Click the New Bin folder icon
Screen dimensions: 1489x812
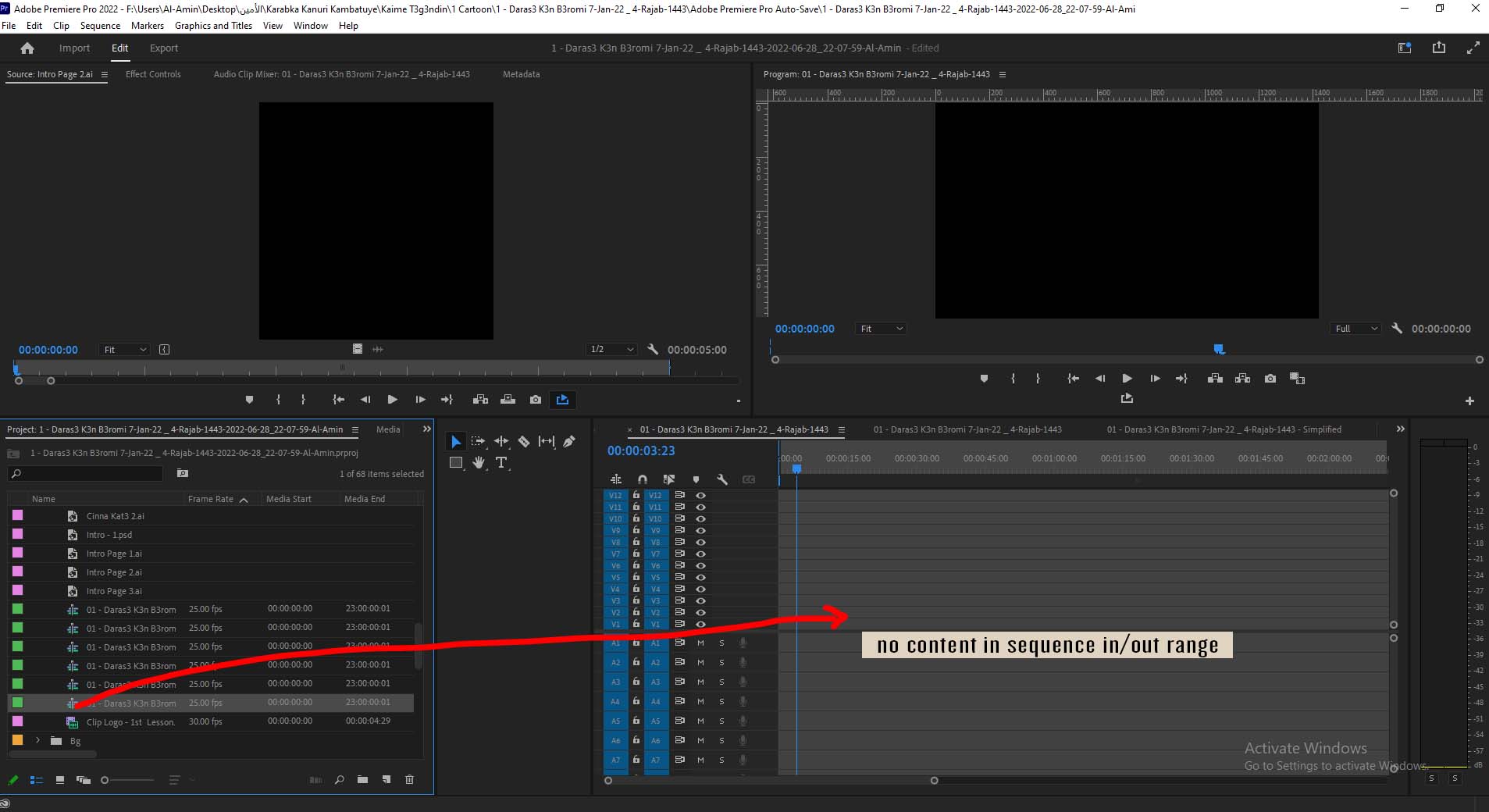pos(362,780)
